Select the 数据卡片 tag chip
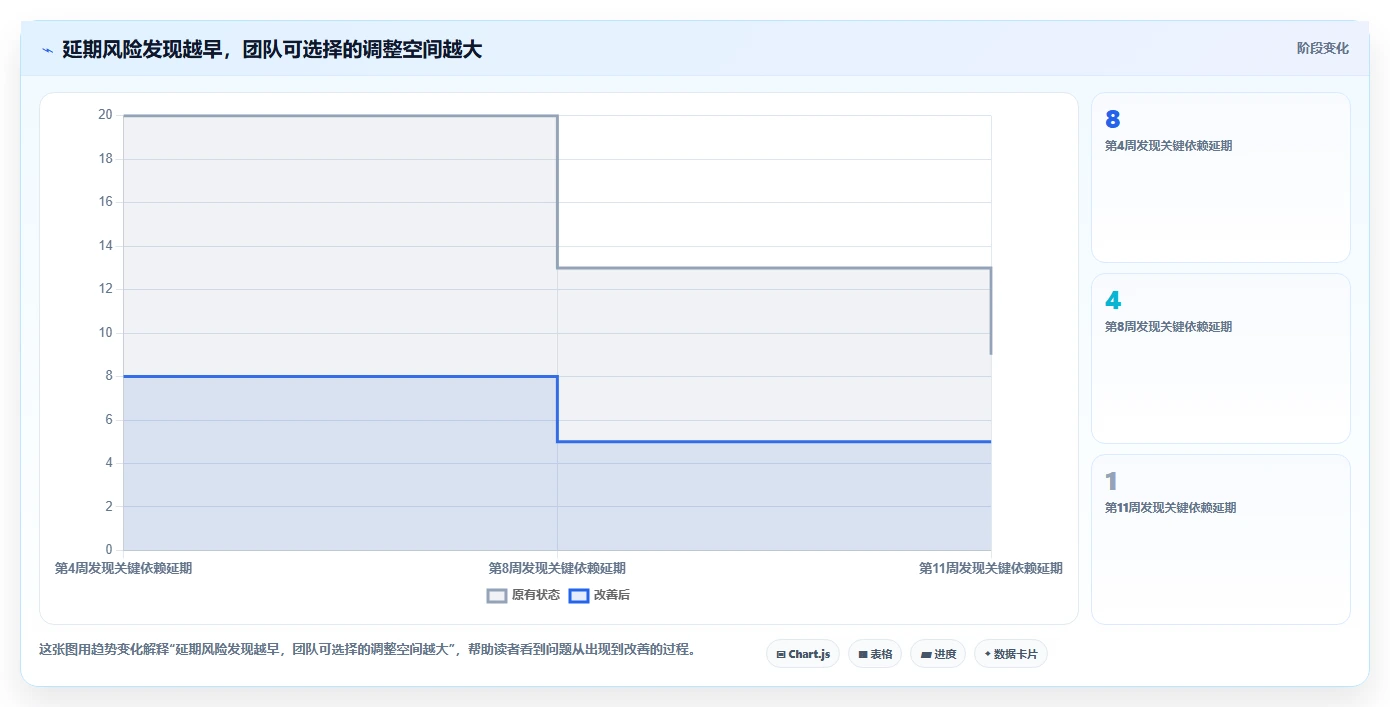The height and width of the screenshot is (707, 1390). click(1011, 654)
